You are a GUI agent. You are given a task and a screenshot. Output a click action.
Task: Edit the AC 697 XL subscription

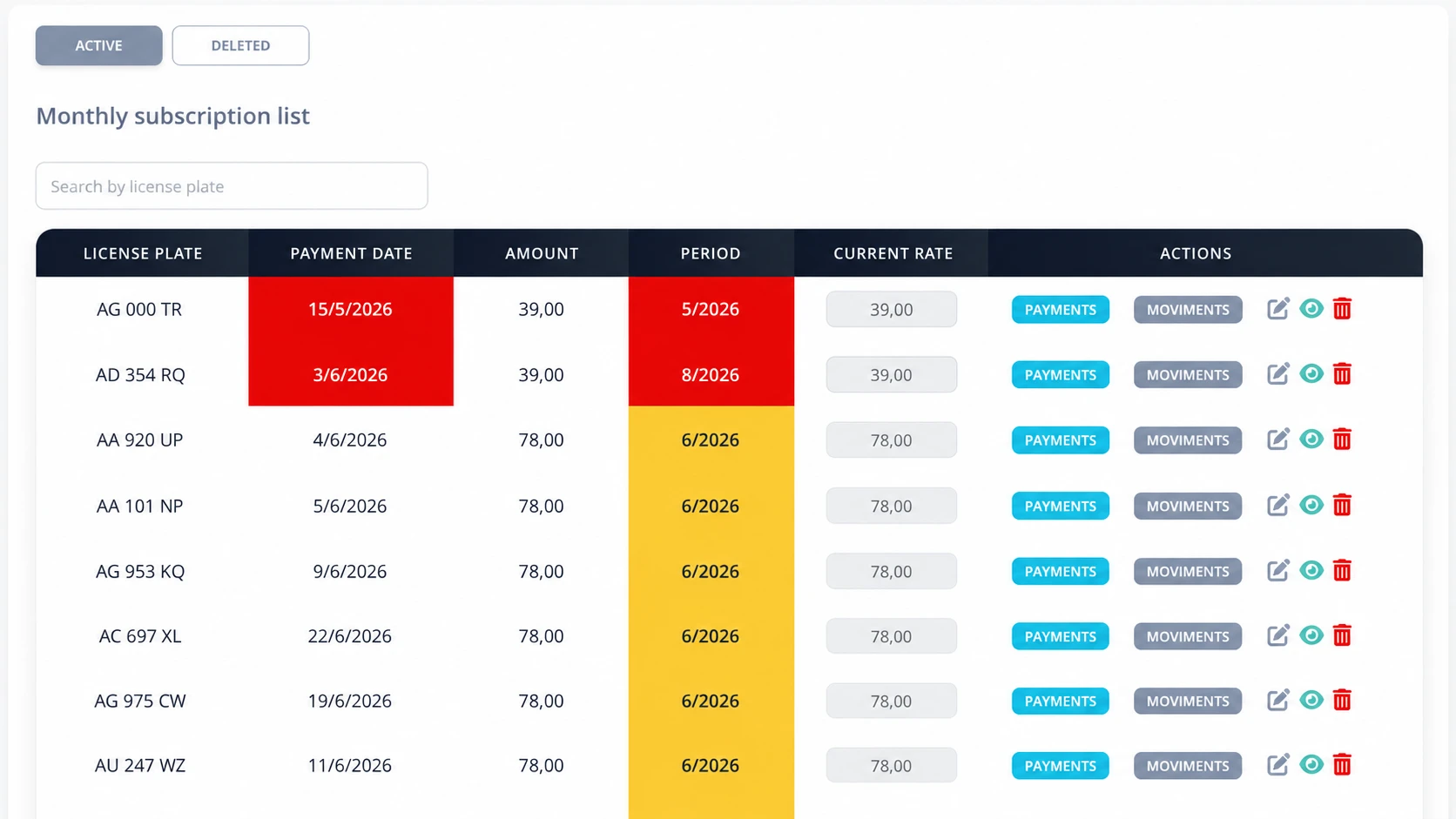click(1277, 636)
